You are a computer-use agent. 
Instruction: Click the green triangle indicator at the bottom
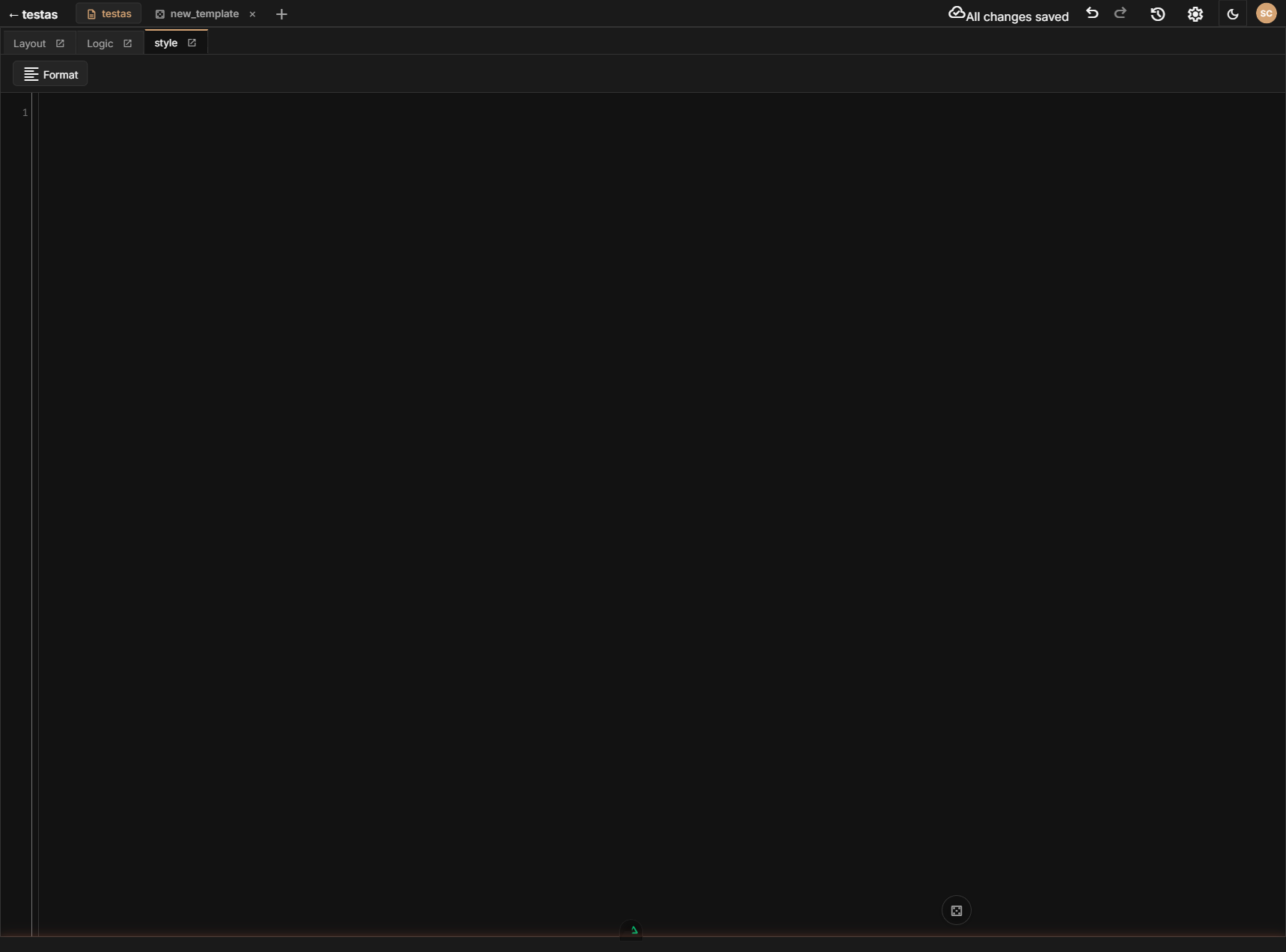pos(632,930)
